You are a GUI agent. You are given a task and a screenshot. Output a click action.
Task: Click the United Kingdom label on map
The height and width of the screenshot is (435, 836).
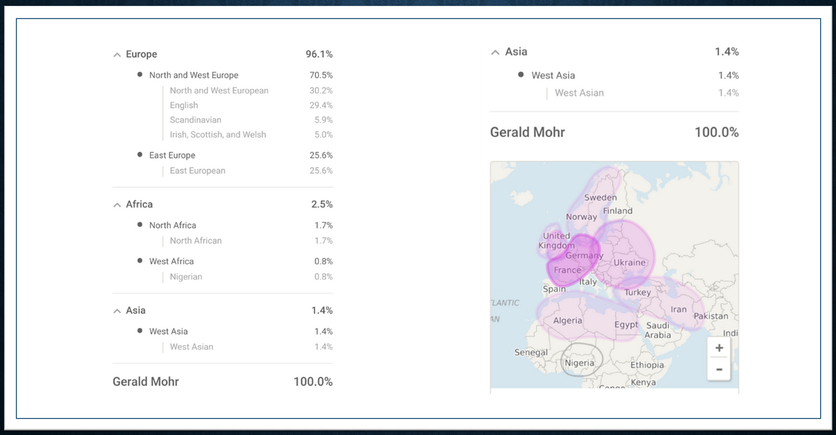[556, 240]
